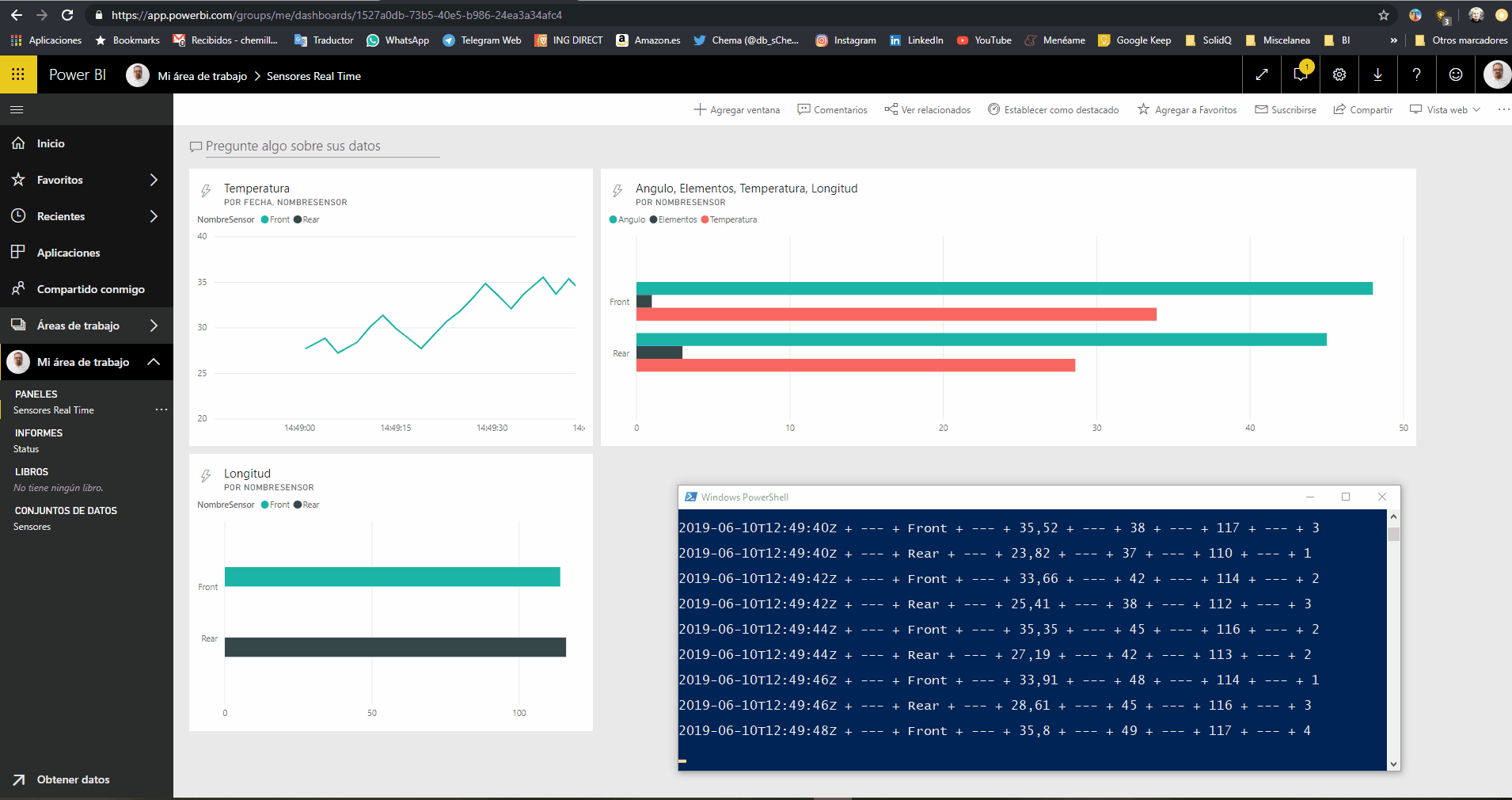Click the Compartir button
Viewport: 1512px width, 800px height.
coord(1363,110)
